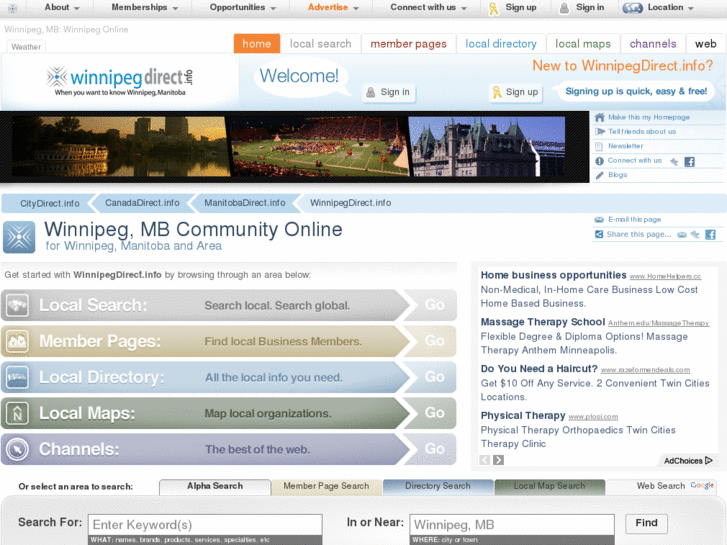
Task: Click the Member Pages people icon
Action: click(x=17, y=341)
